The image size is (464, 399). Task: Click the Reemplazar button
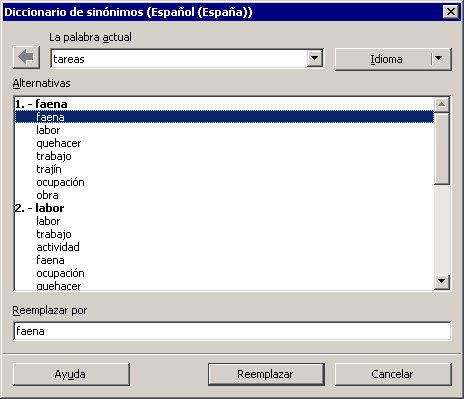(x=266, y=374)
